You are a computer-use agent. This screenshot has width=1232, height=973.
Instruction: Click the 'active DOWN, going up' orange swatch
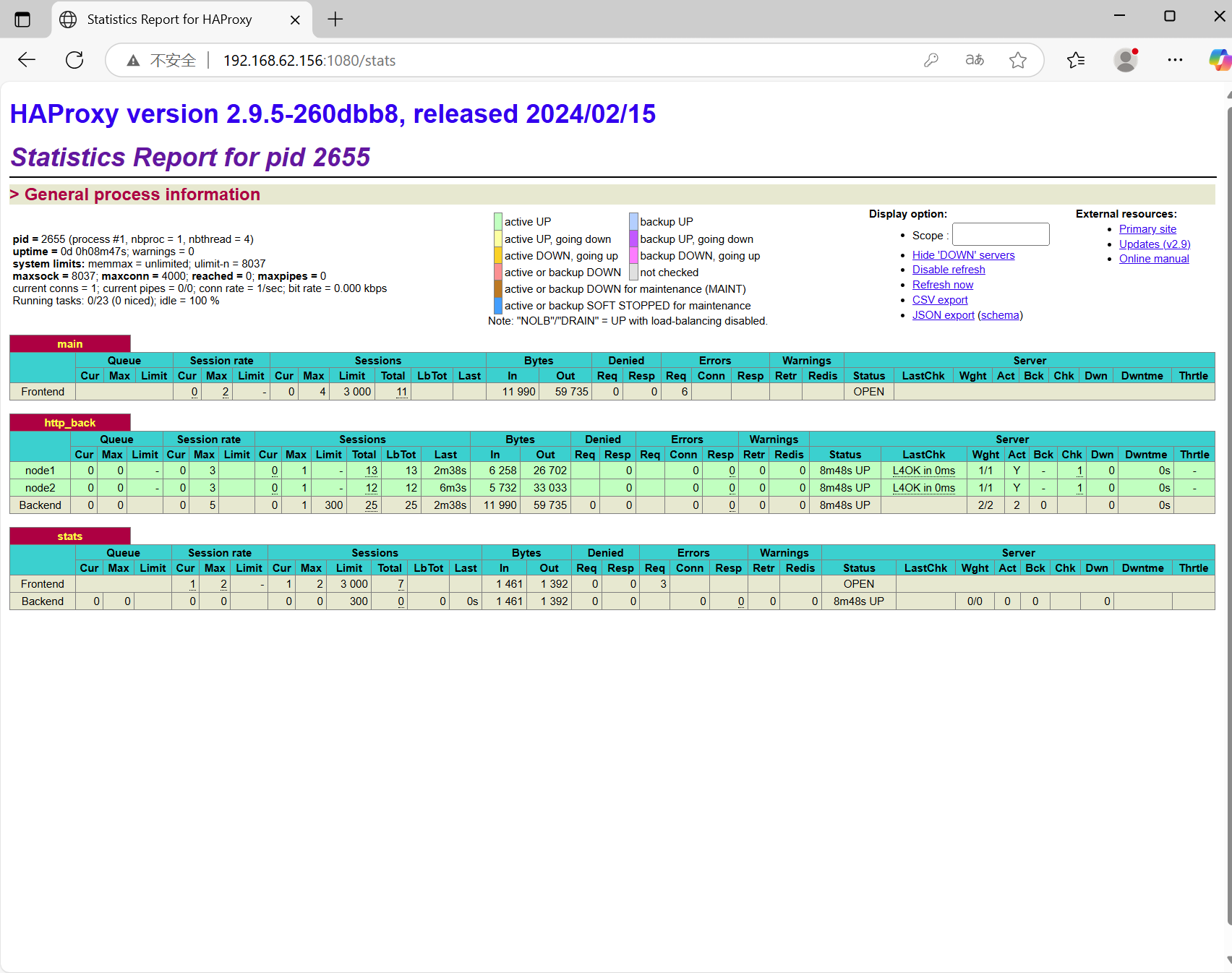498,255
